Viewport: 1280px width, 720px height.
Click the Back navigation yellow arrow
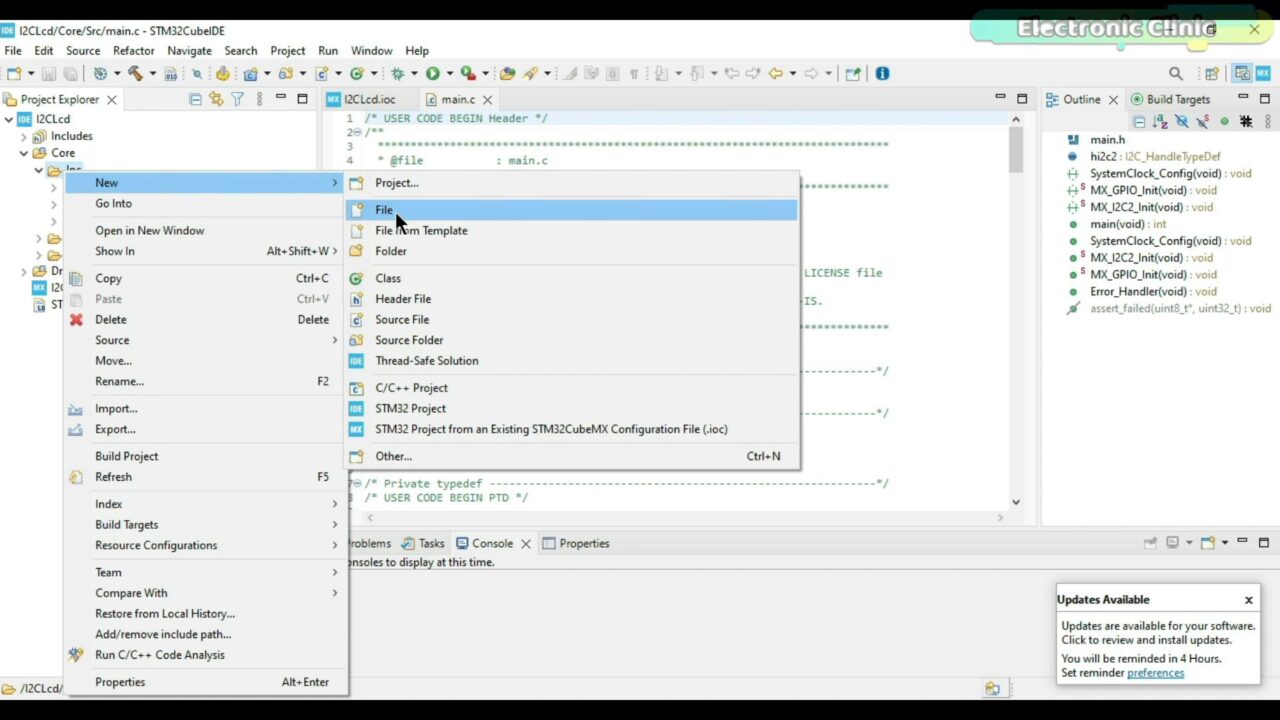tap(775, 73)
